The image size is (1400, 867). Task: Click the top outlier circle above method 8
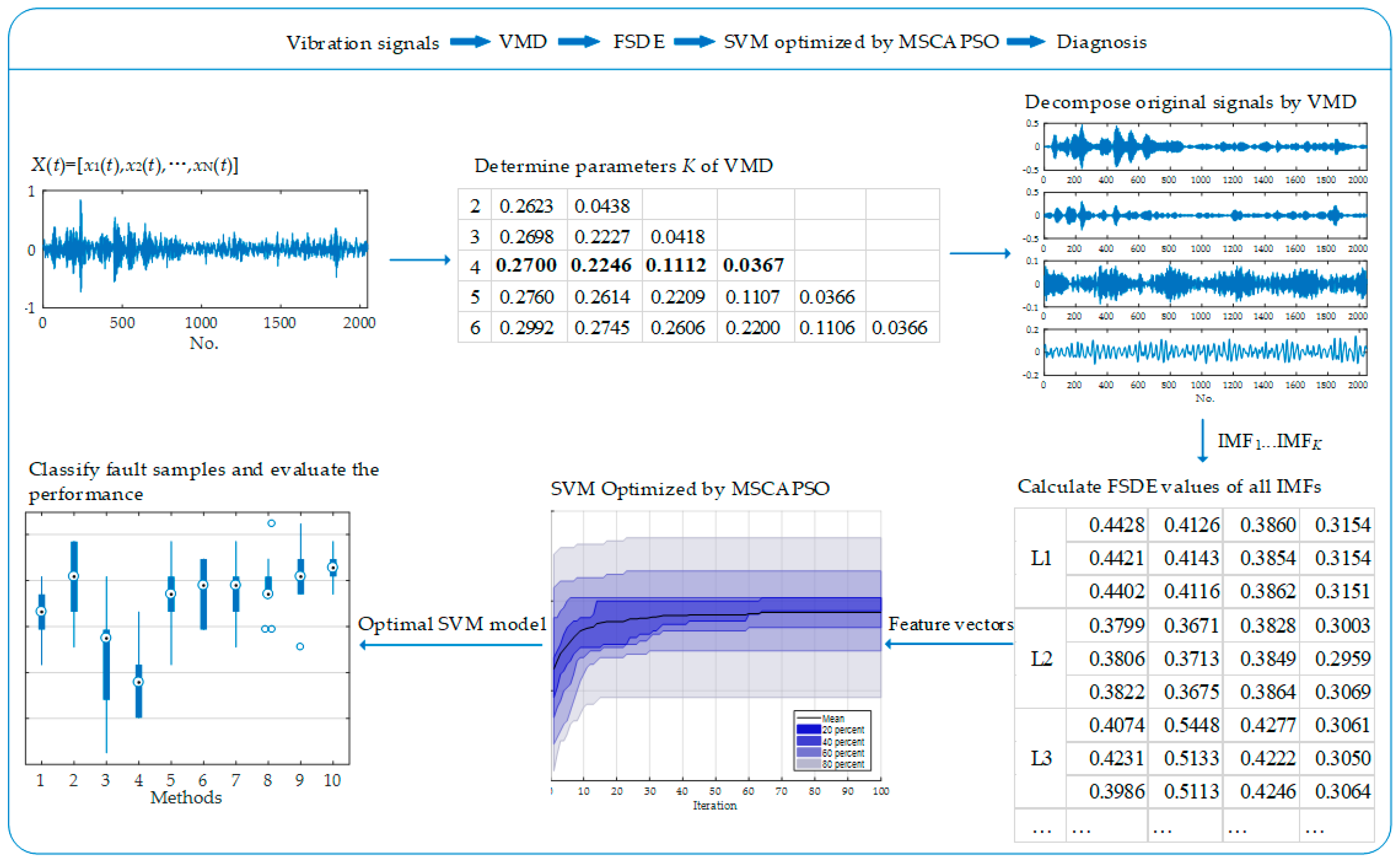271,523
